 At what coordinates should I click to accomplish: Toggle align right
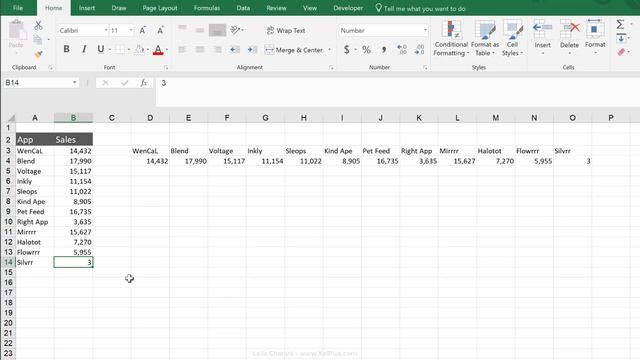pos(217,50)
